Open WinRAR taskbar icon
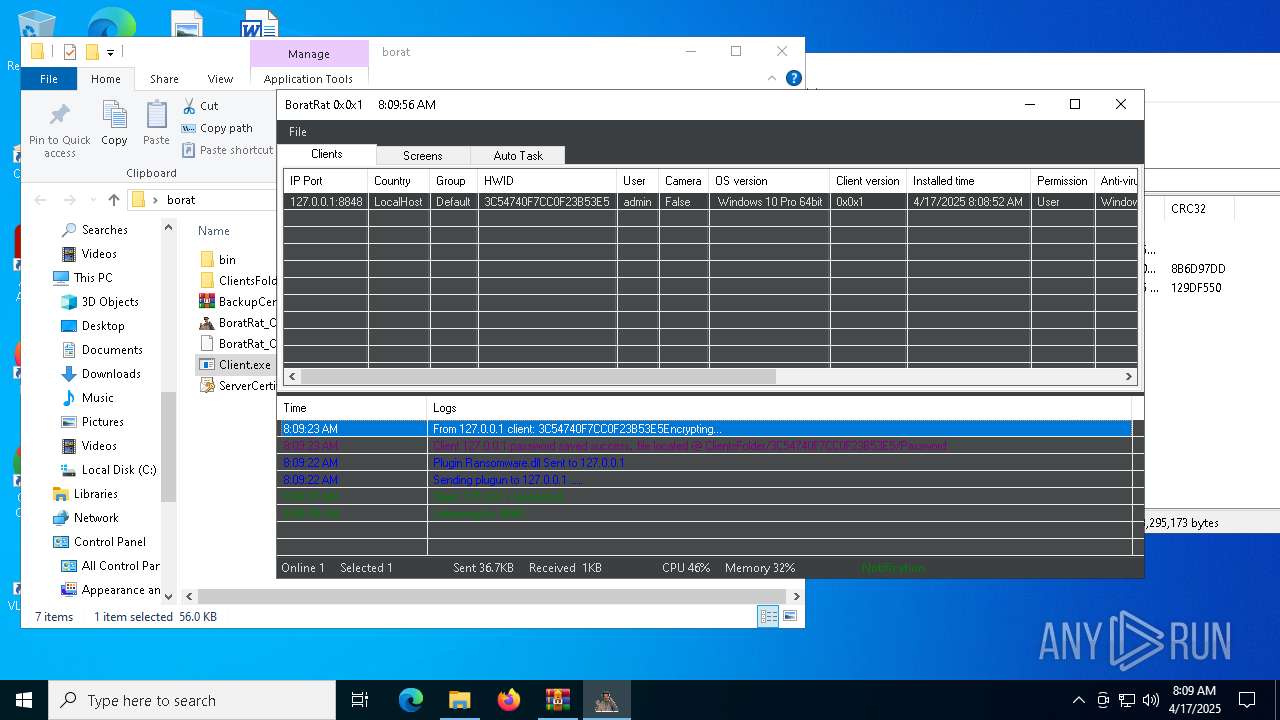Image resolution: width=1280 pixels, height=720 pixels. (x=557, y=700)
